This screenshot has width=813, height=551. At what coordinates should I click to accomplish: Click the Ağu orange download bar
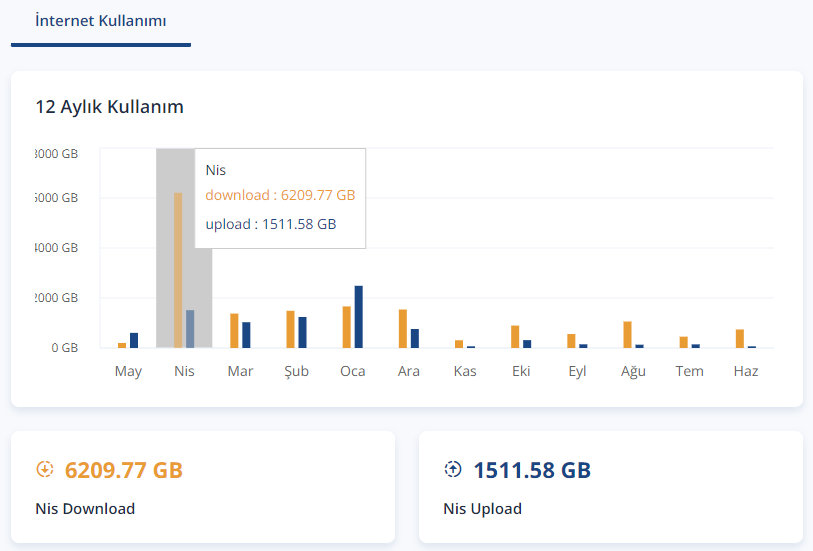627,334
